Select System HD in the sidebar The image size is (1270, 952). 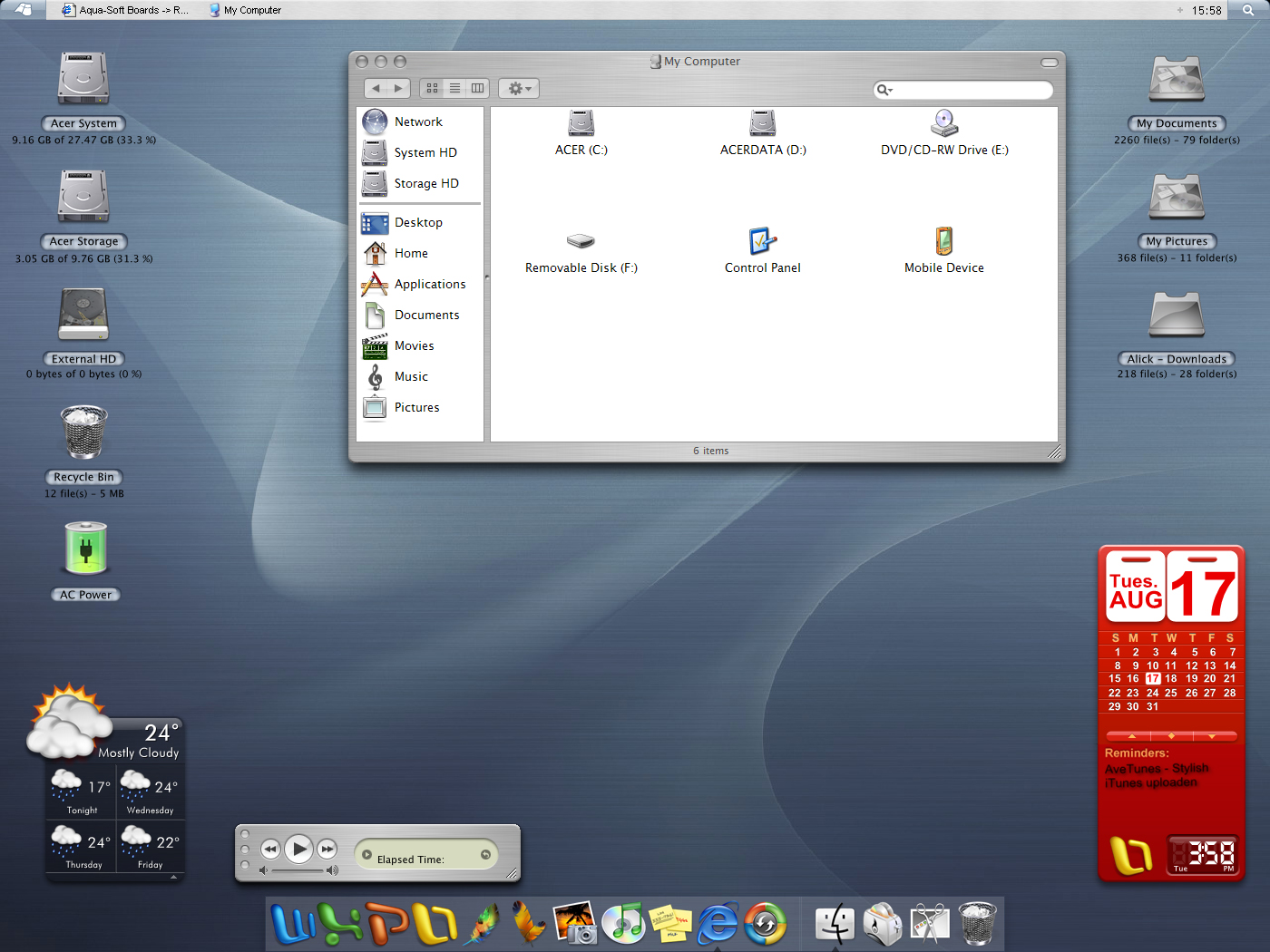410,152
